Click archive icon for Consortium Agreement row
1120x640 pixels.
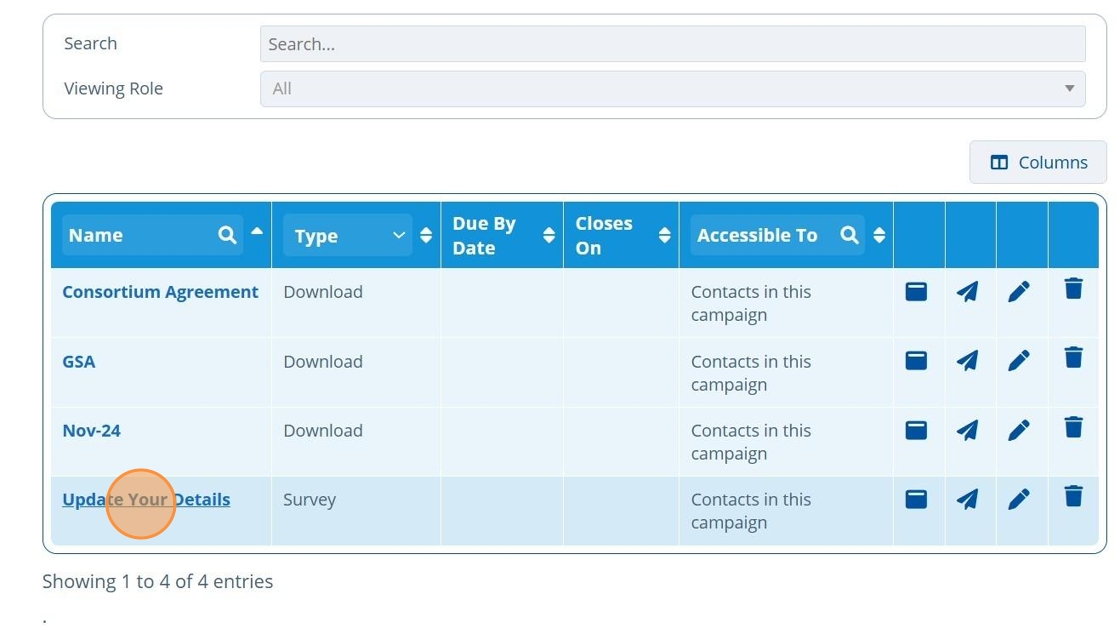pos(916,291)
